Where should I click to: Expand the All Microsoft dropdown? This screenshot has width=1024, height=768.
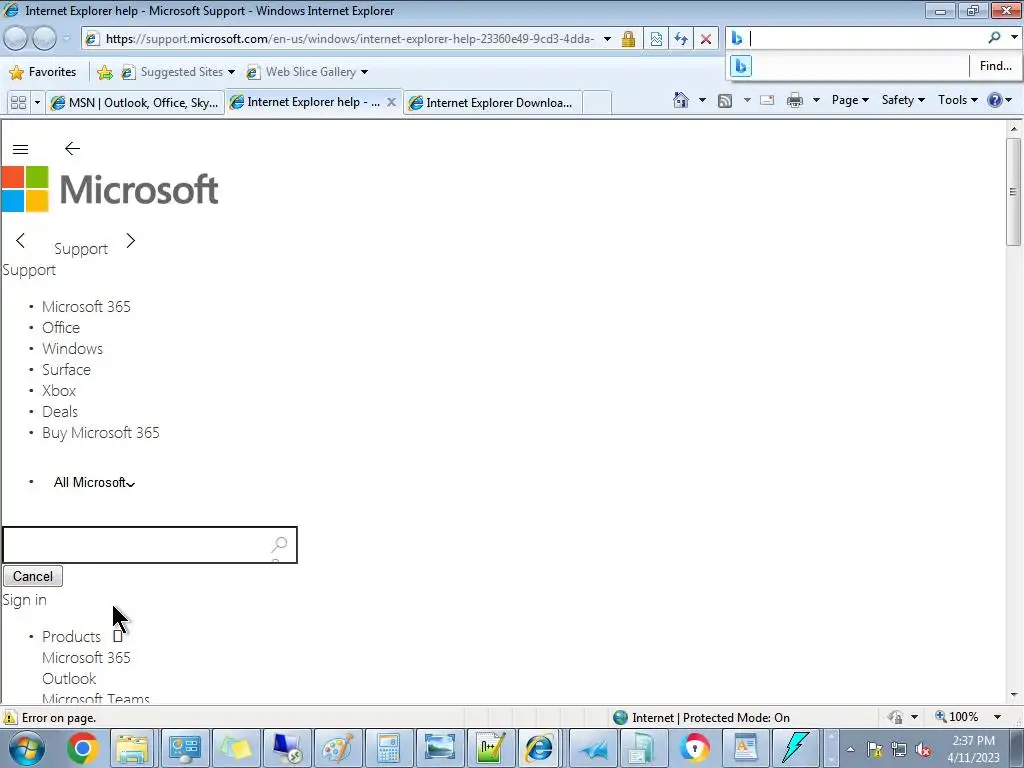[x=95, y=483]
